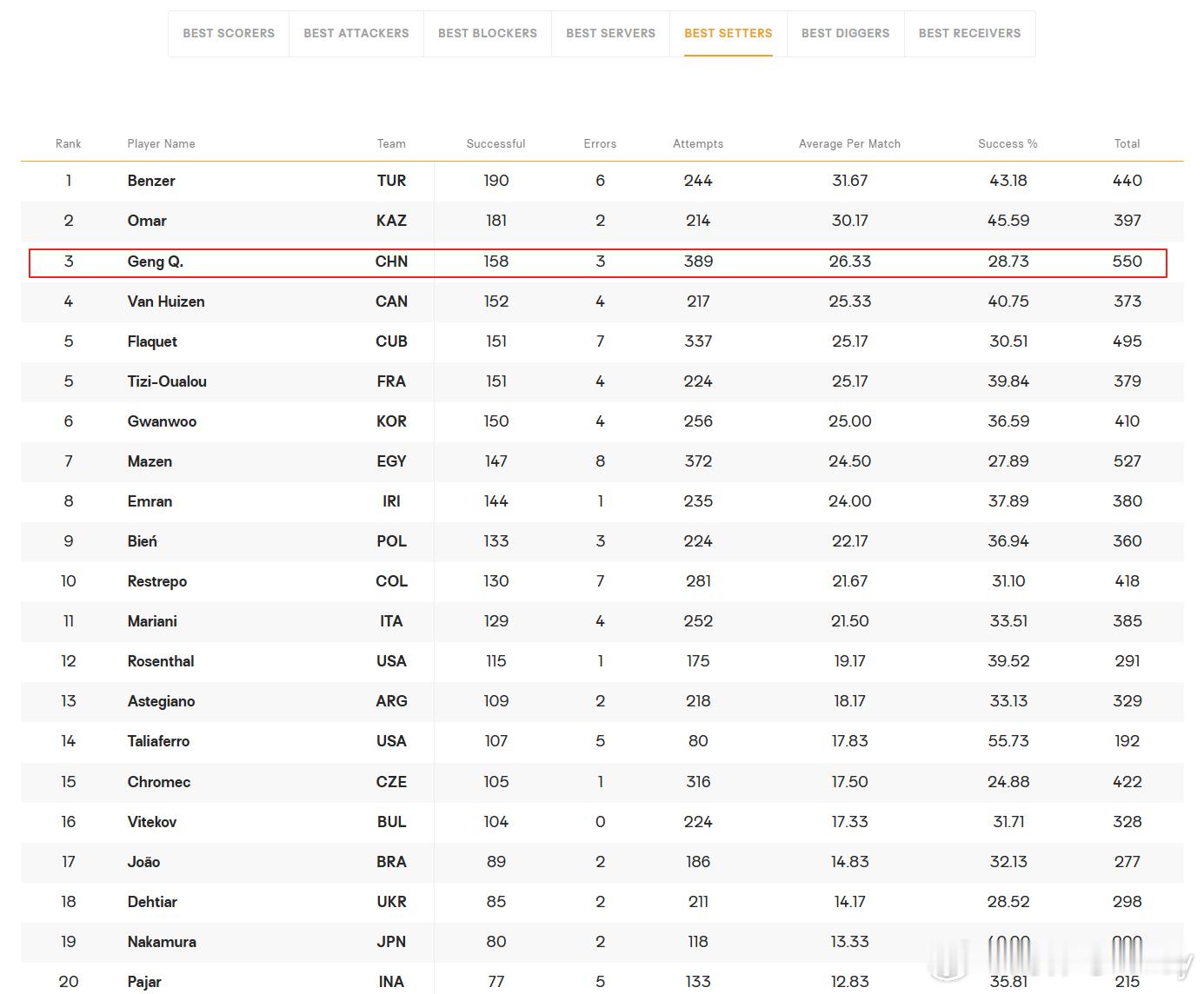This screenshot has height=994, width=1204.
Task: Switch to the Best Scorers tab
Action: (229, 33)
